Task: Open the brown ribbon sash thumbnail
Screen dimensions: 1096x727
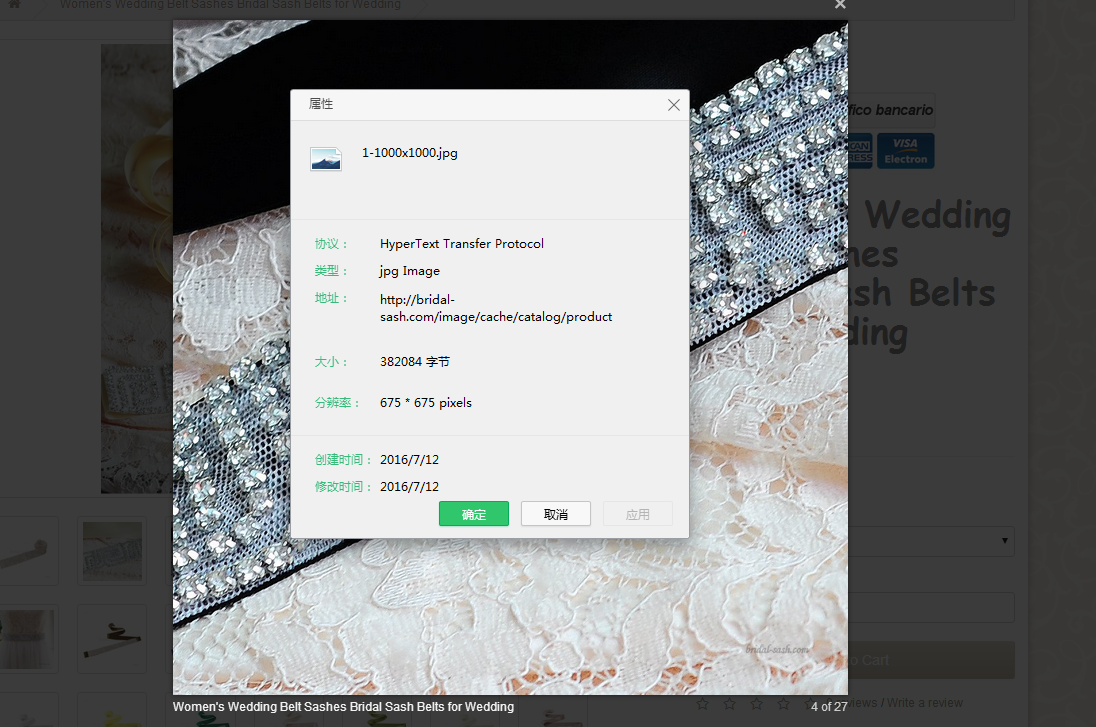Action: coord(112,639)
